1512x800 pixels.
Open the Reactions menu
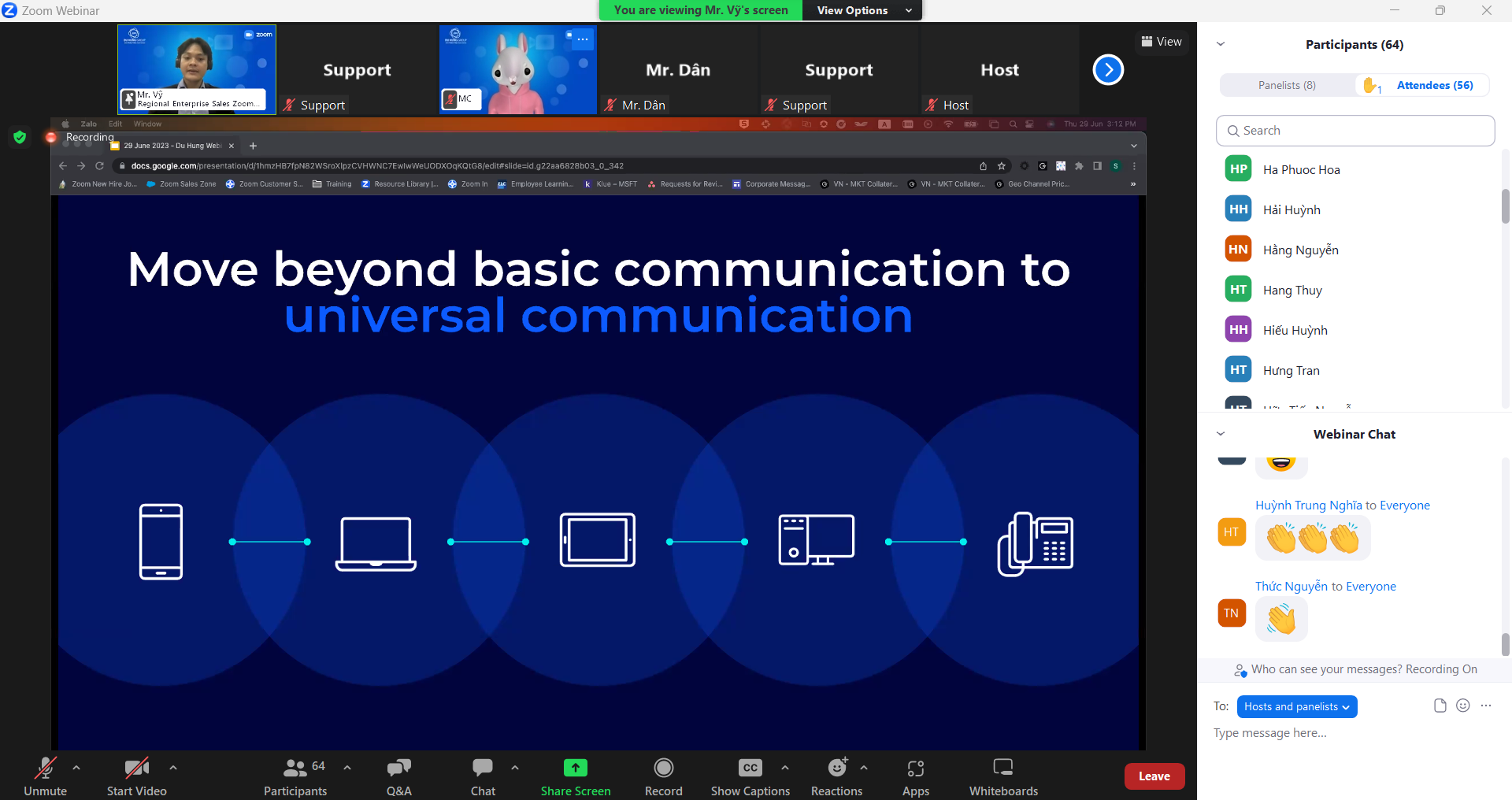836,776
